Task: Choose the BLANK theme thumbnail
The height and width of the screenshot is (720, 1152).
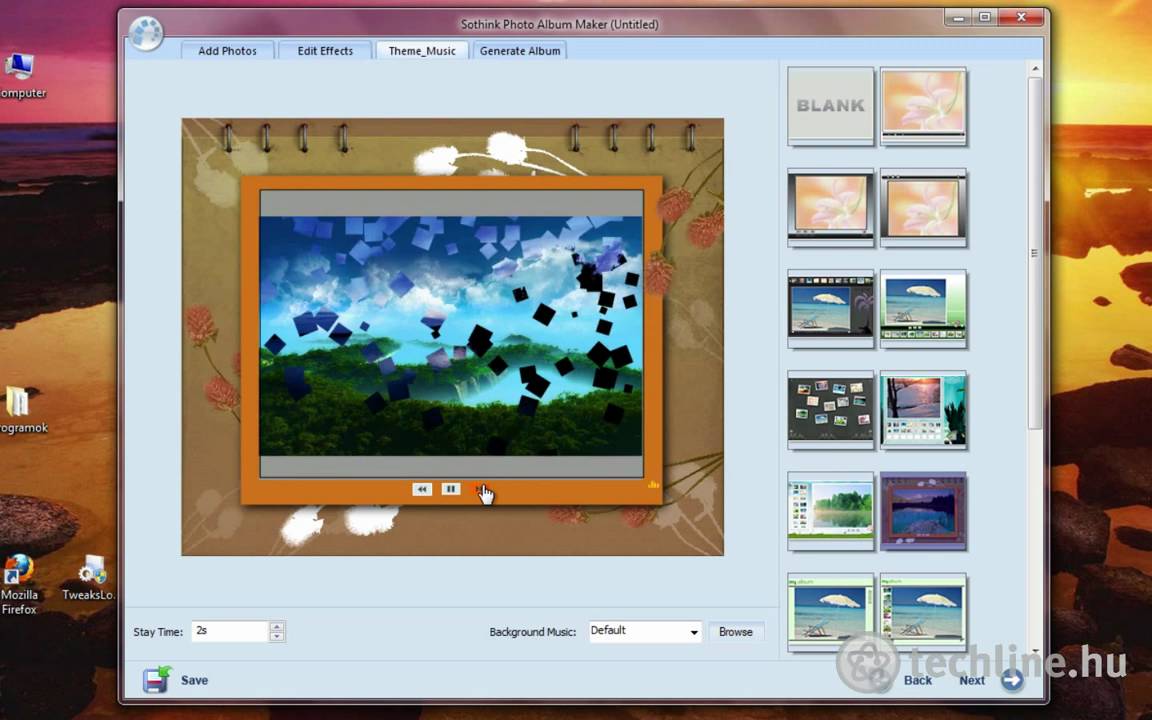Action: pos(830,105)
